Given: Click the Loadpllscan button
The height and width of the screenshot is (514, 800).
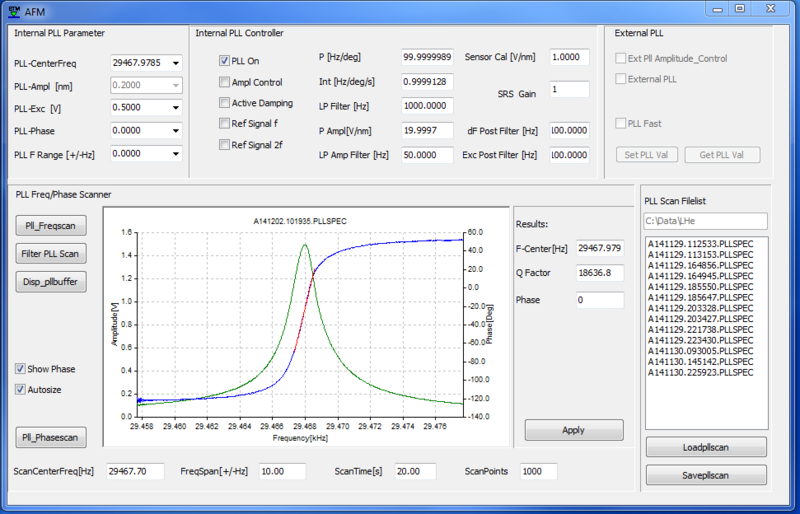Looking at the screenshot, I should (x=706, y=447).
